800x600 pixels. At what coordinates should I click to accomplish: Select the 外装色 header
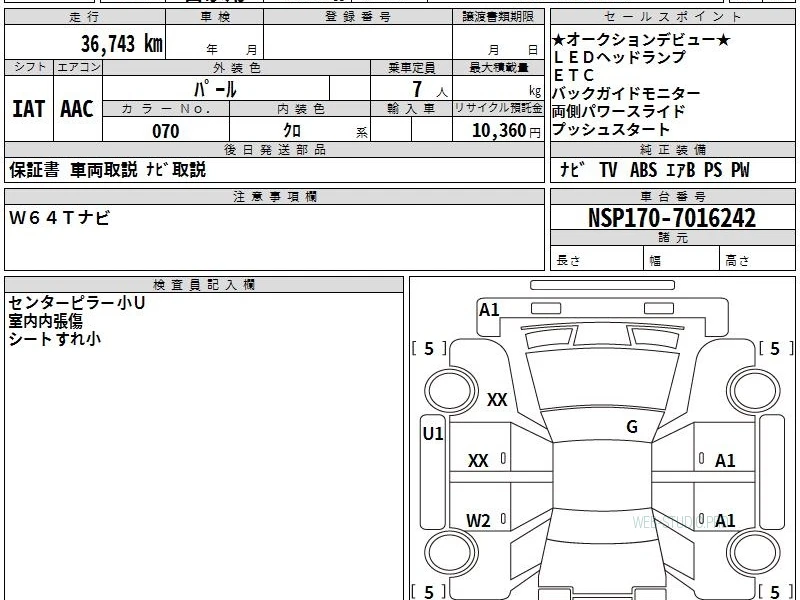(x=237, y=67)
